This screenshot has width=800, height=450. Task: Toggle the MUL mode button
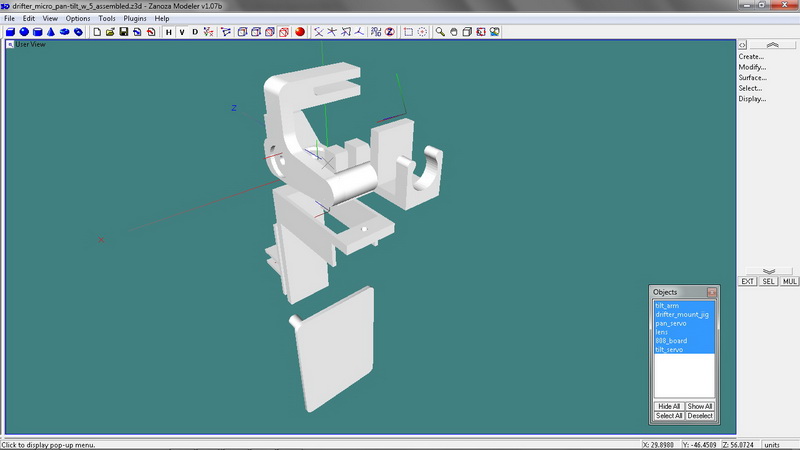tap(789, 282)
